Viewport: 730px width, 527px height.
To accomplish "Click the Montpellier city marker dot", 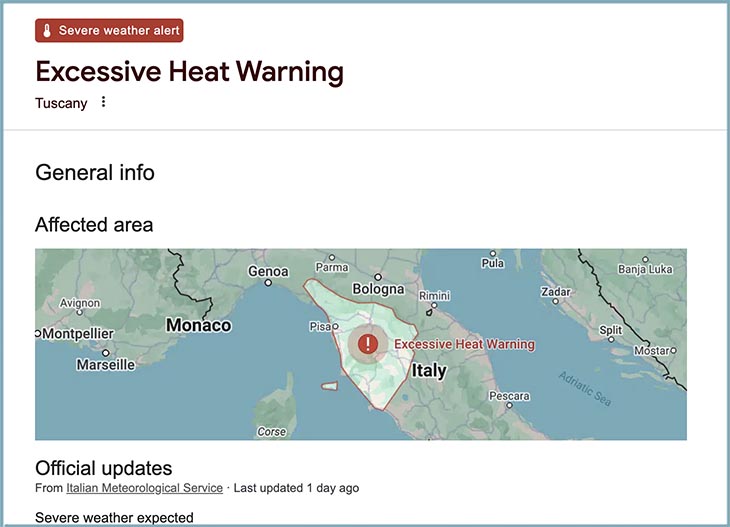I will [x=38, y=333].
